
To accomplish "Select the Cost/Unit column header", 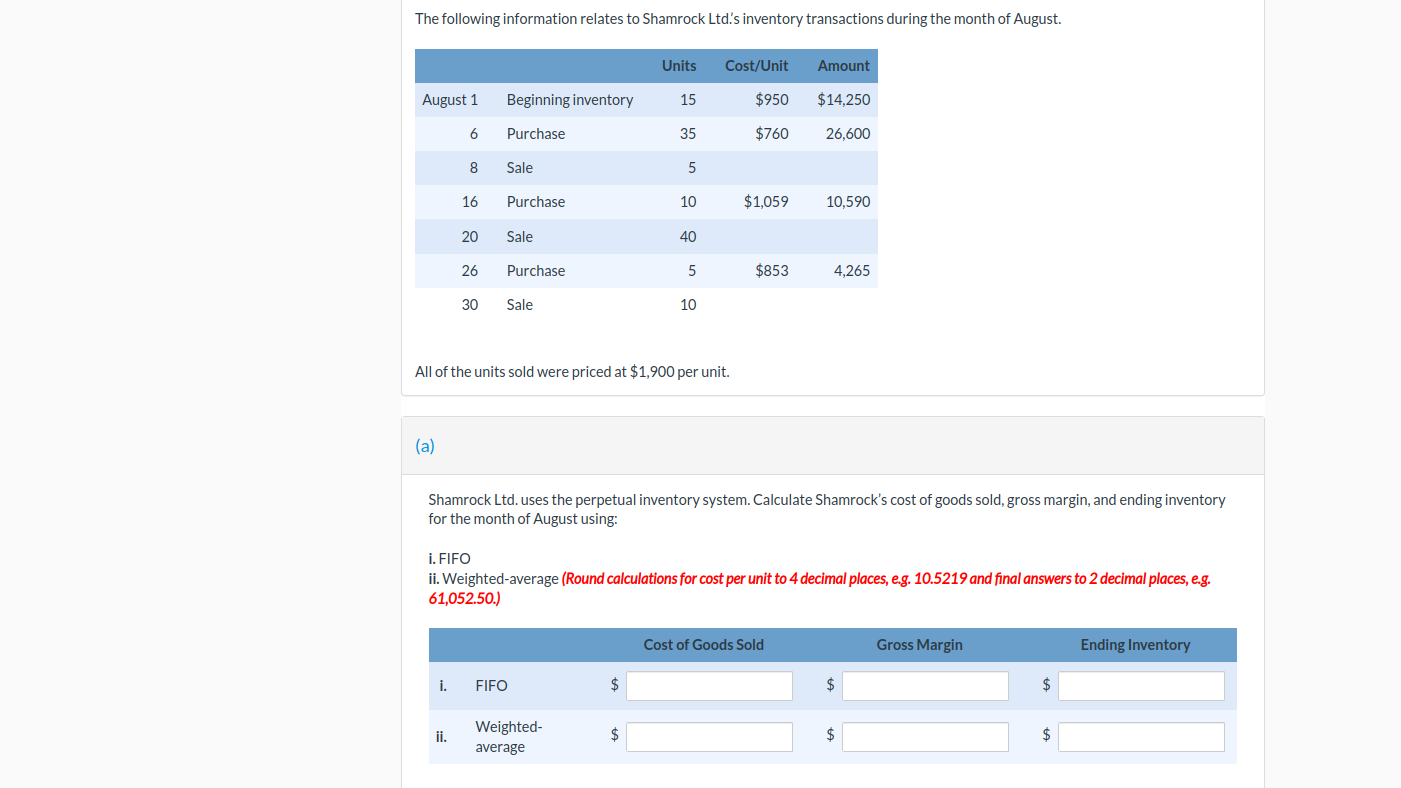I will pos(756,66).
